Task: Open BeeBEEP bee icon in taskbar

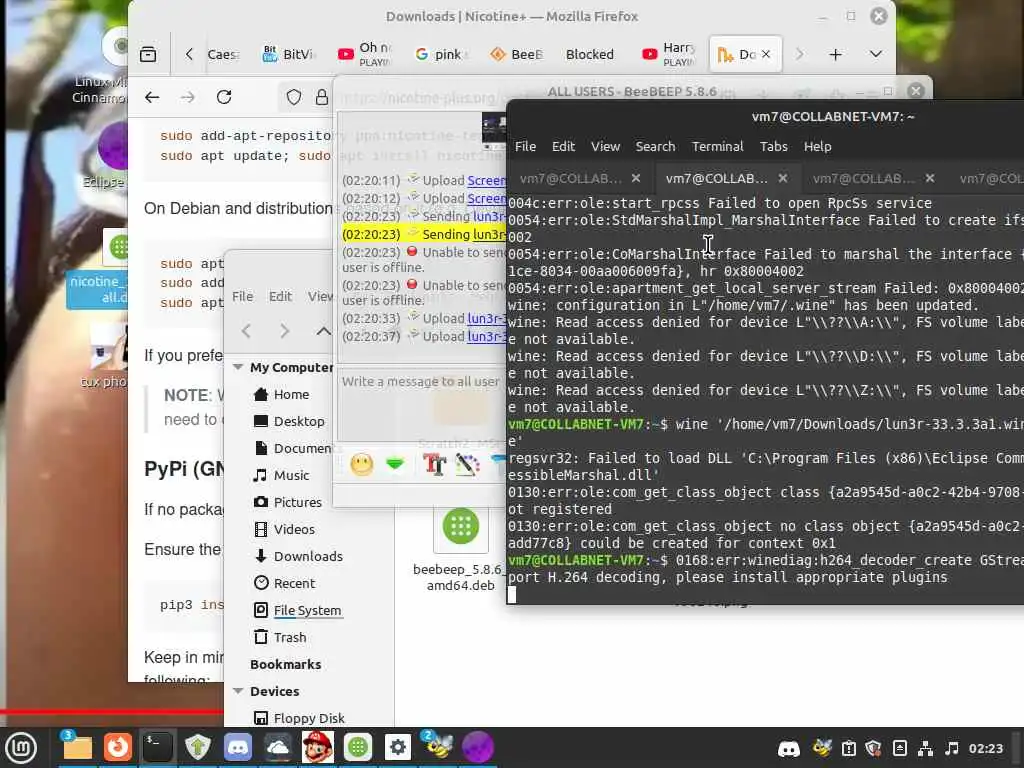Action: point(438,747)
